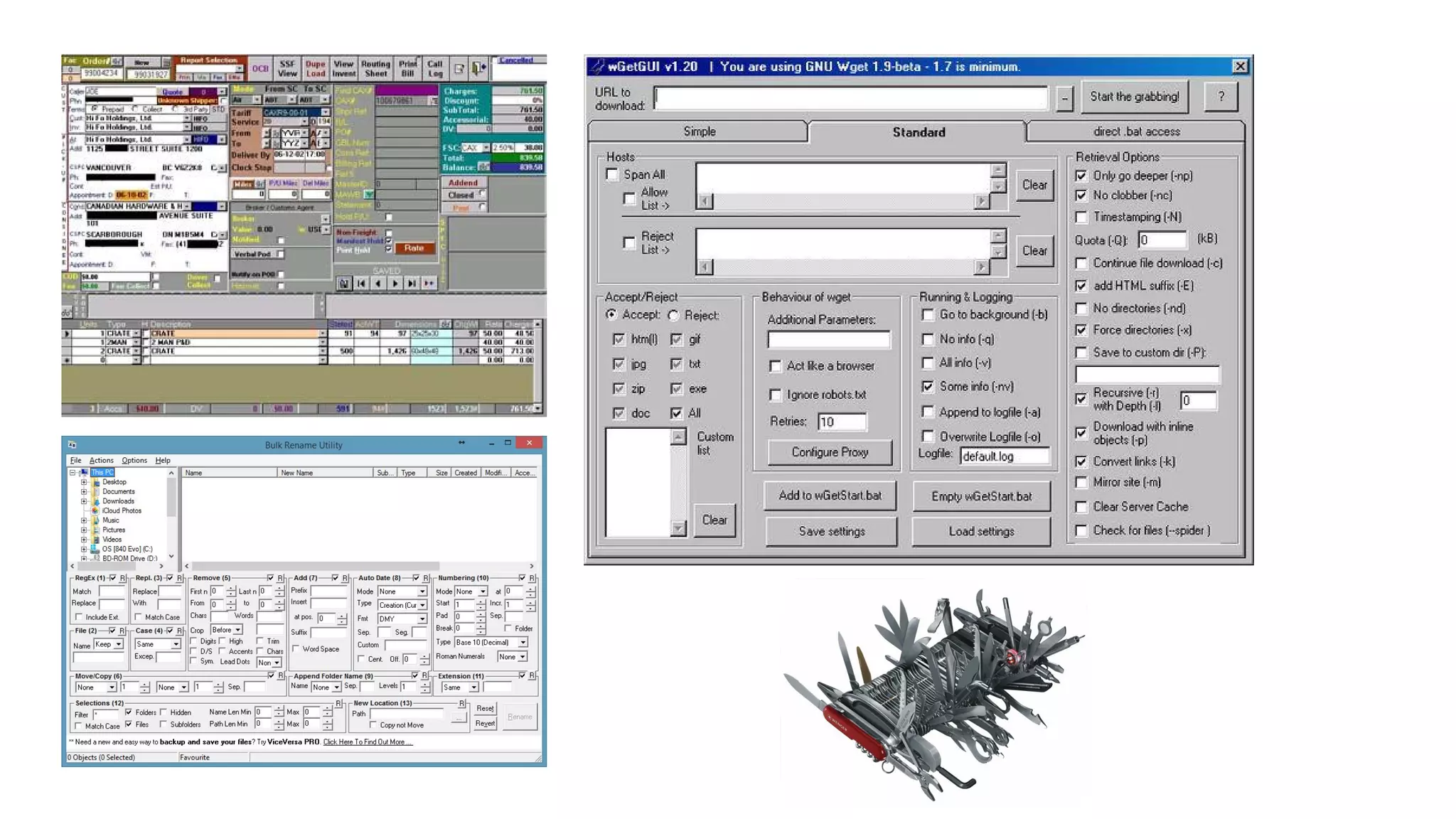Toggle the Timestamping (-N) option
Image resolution: width=1456 pixels, height=819 pixels.
click(x=1081, y=217)
